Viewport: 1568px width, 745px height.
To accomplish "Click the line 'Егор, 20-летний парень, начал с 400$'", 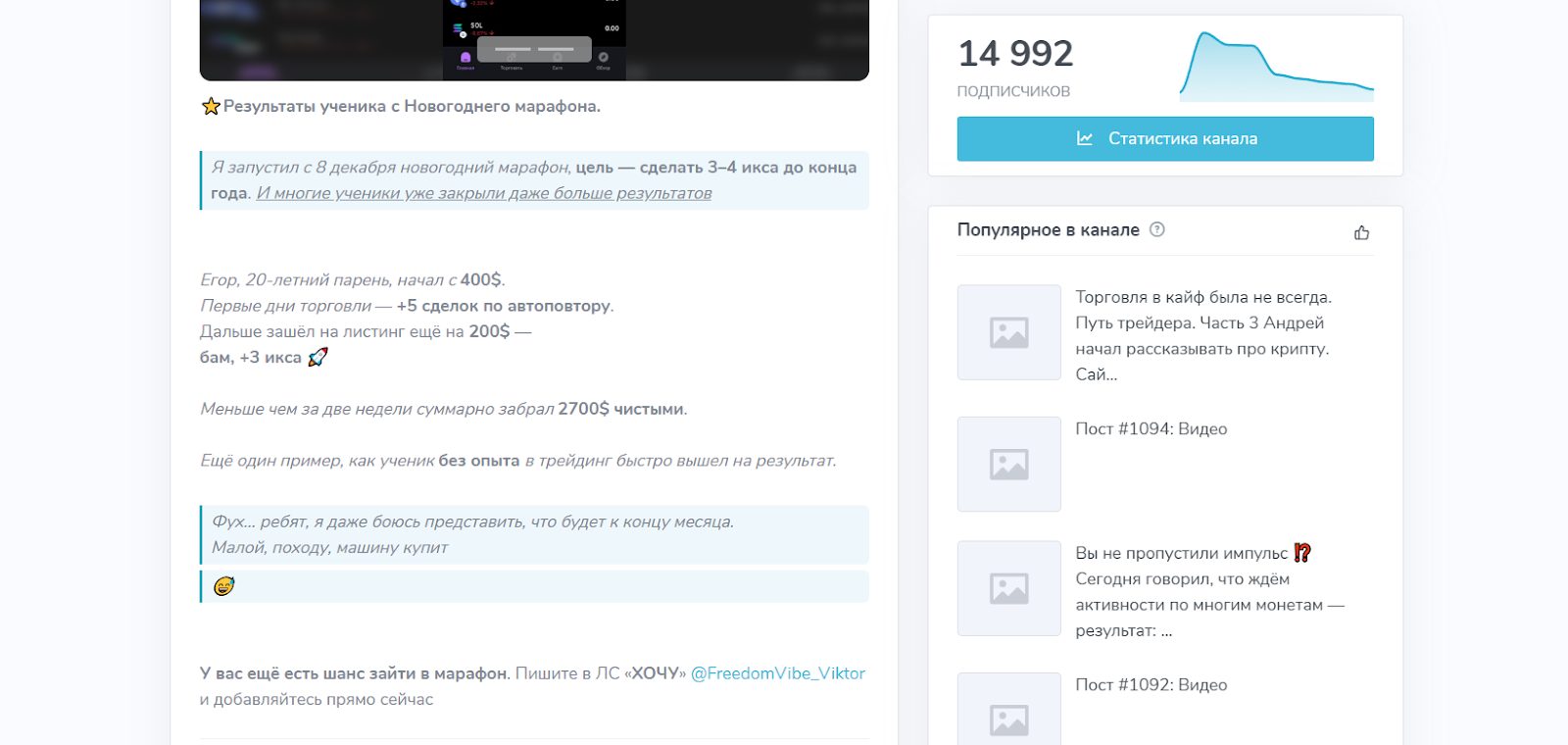I will (x=353, y=279).
